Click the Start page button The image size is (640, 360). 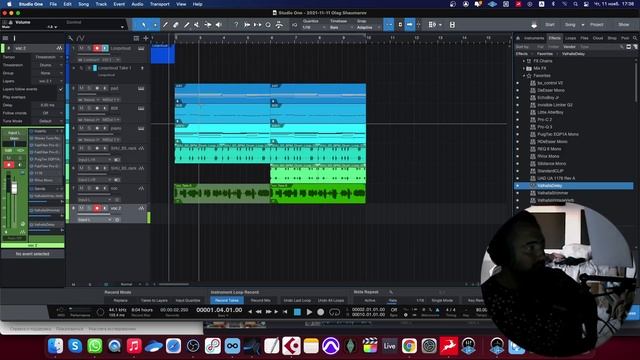click(550, 25)
